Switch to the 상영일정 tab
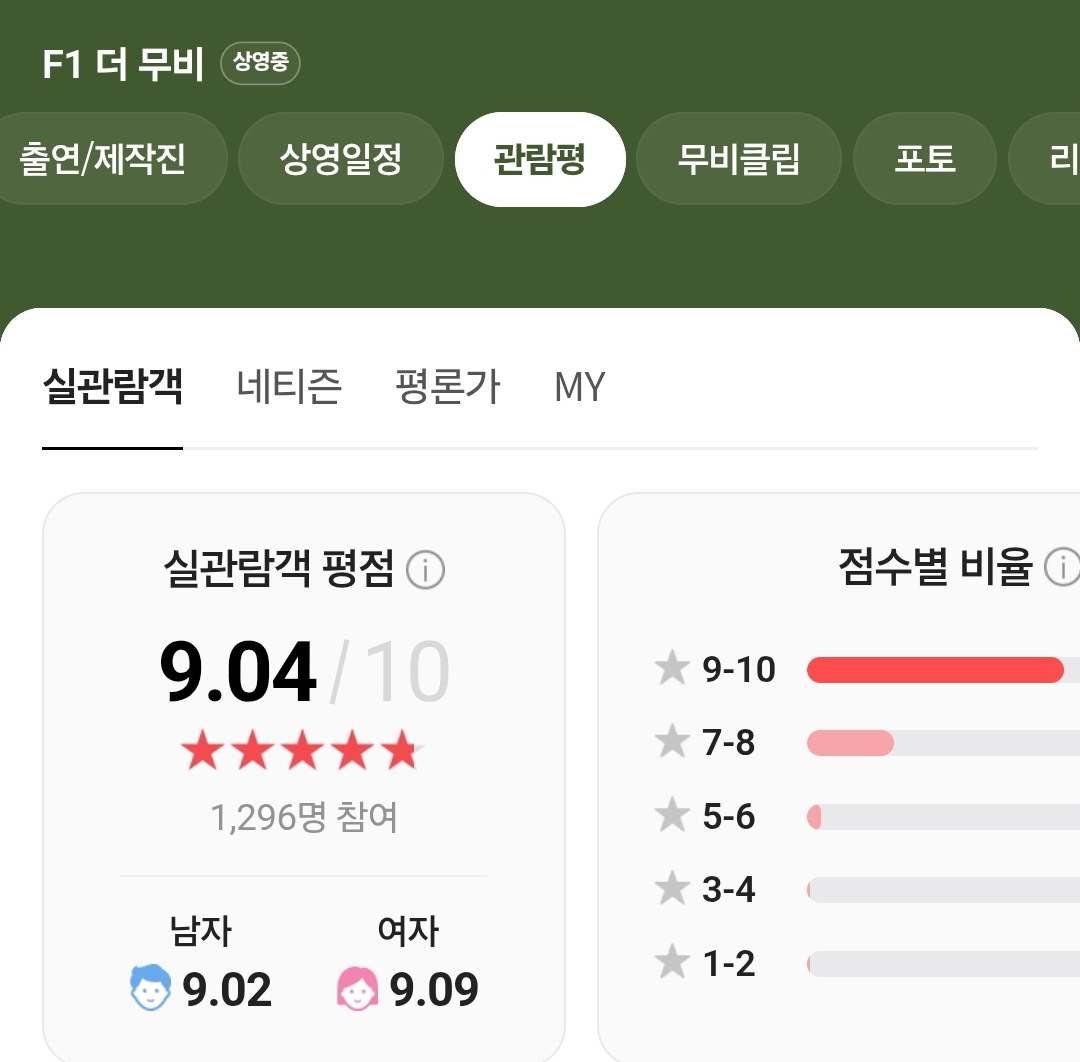This screenshot has width=1080, height=1062. (340, 158)
